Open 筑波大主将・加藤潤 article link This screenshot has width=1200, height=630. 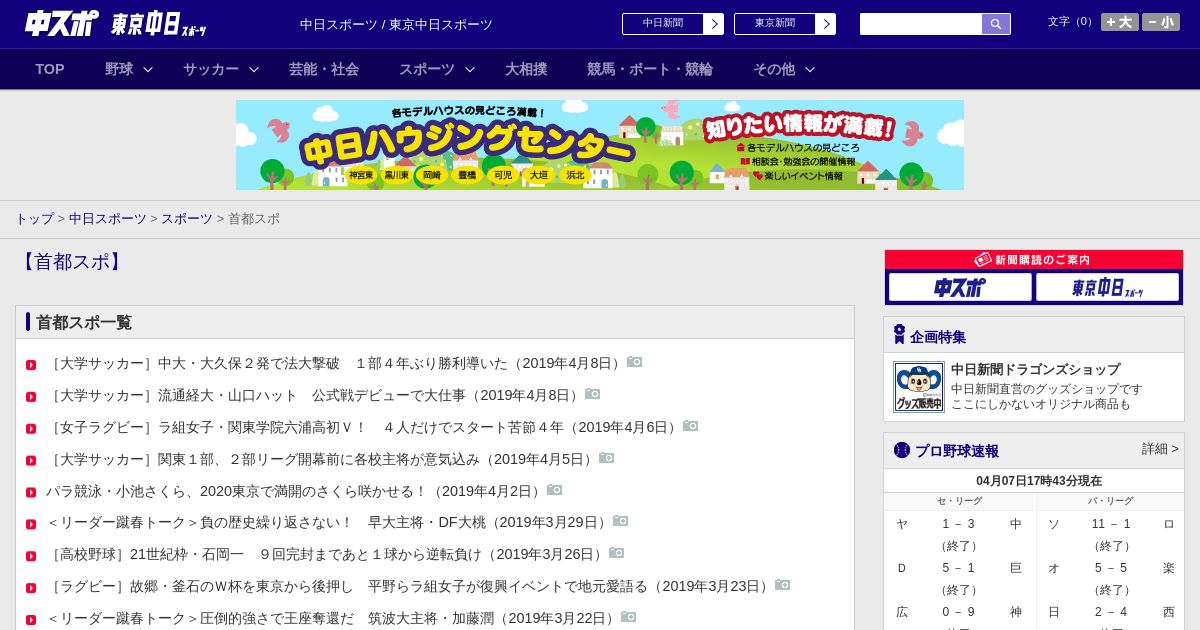click(333, 618)
